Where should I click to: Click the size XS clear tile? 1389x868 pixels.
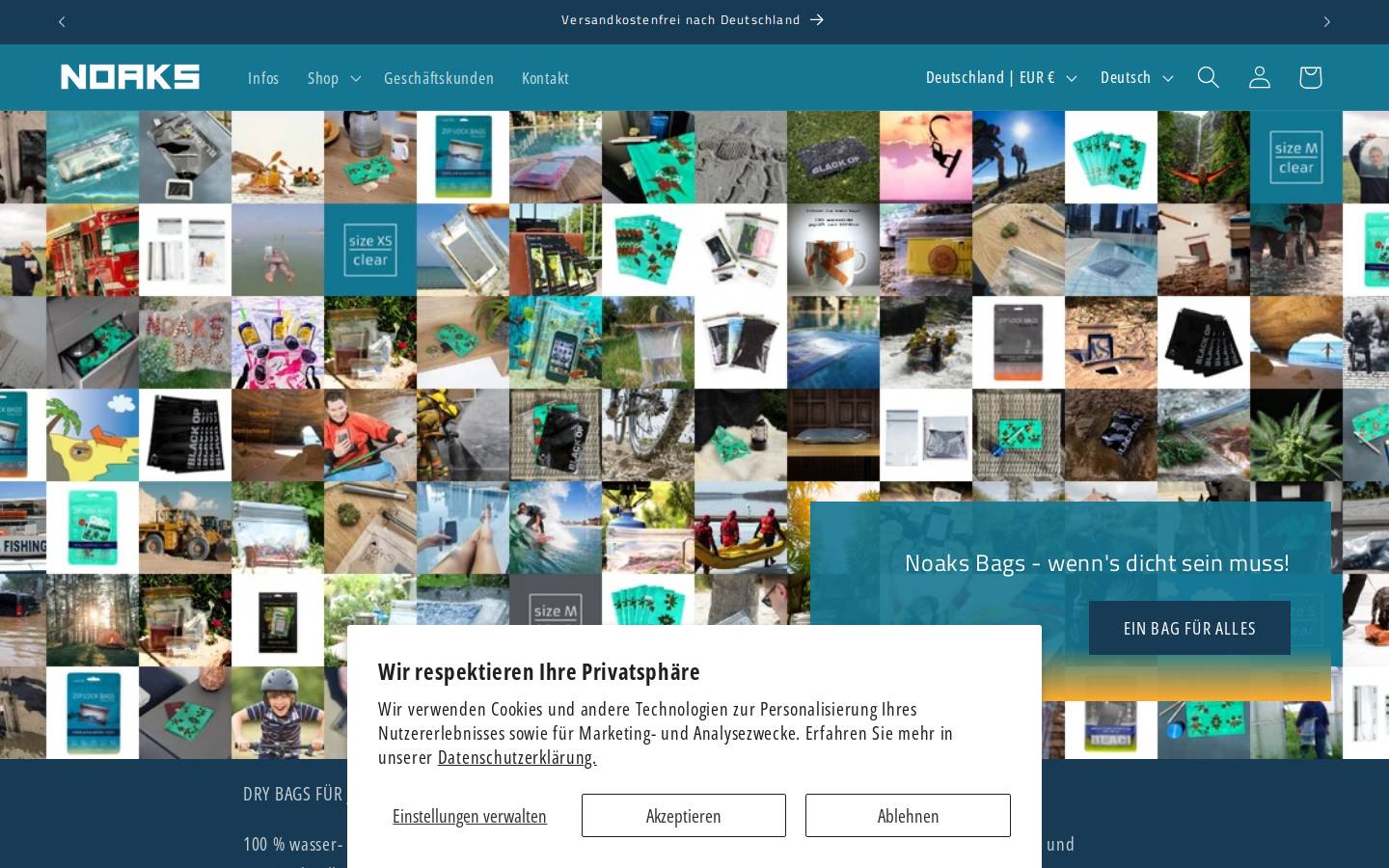(x=370, y=250)
